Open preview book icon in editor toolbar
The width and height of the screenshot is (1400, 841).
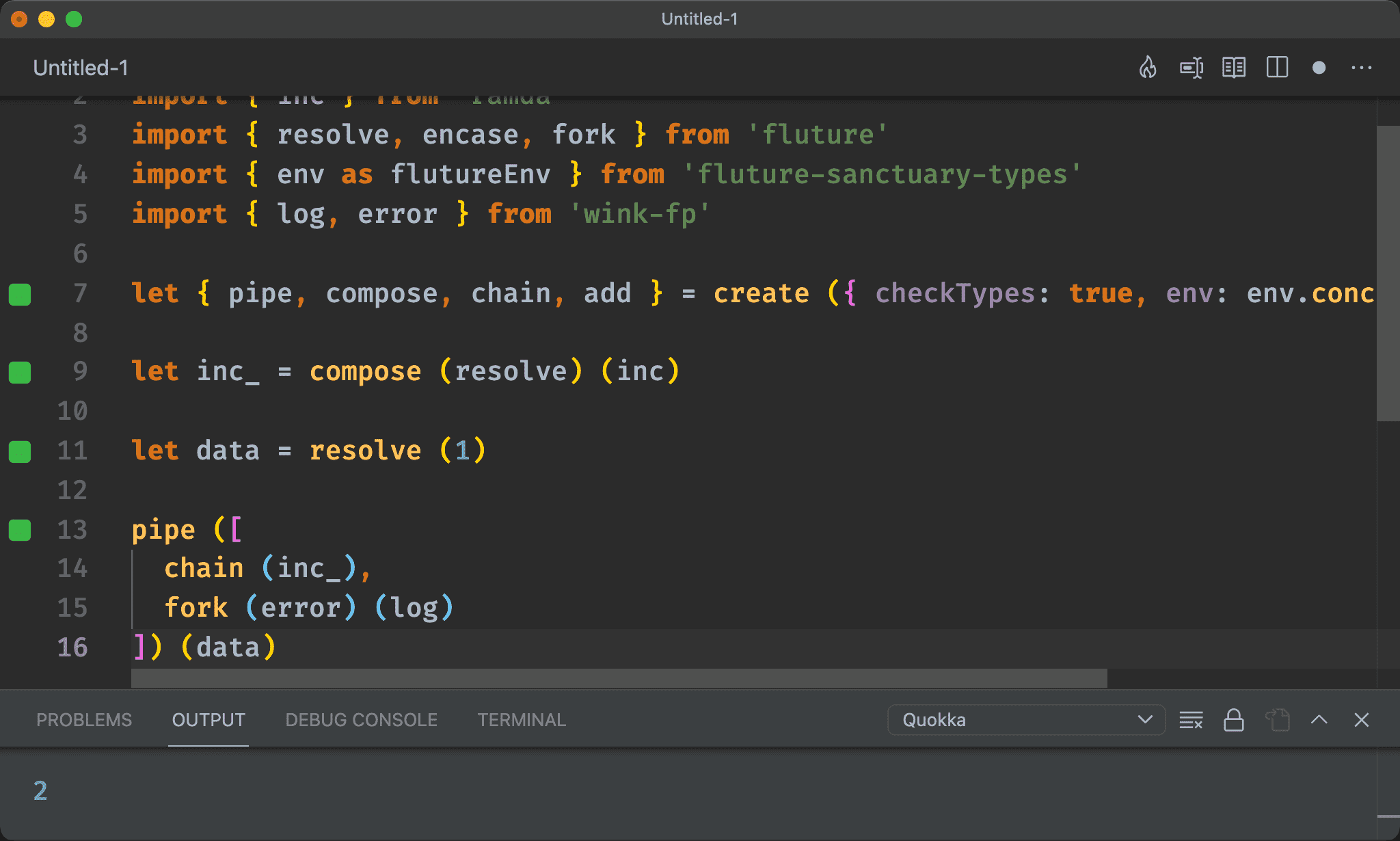1234,68
